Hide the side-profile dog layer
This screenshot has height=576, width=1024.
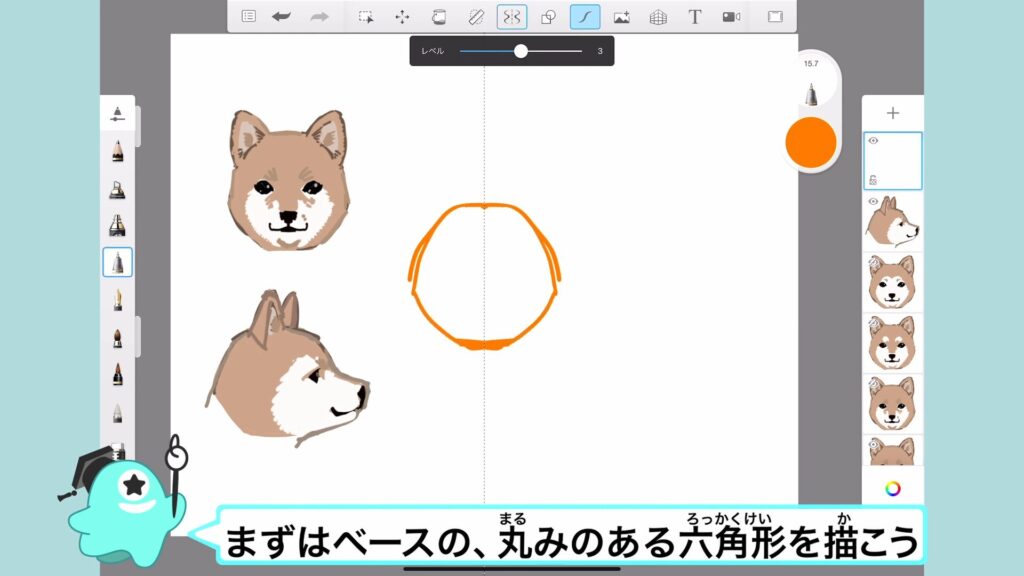click(873, 202)
